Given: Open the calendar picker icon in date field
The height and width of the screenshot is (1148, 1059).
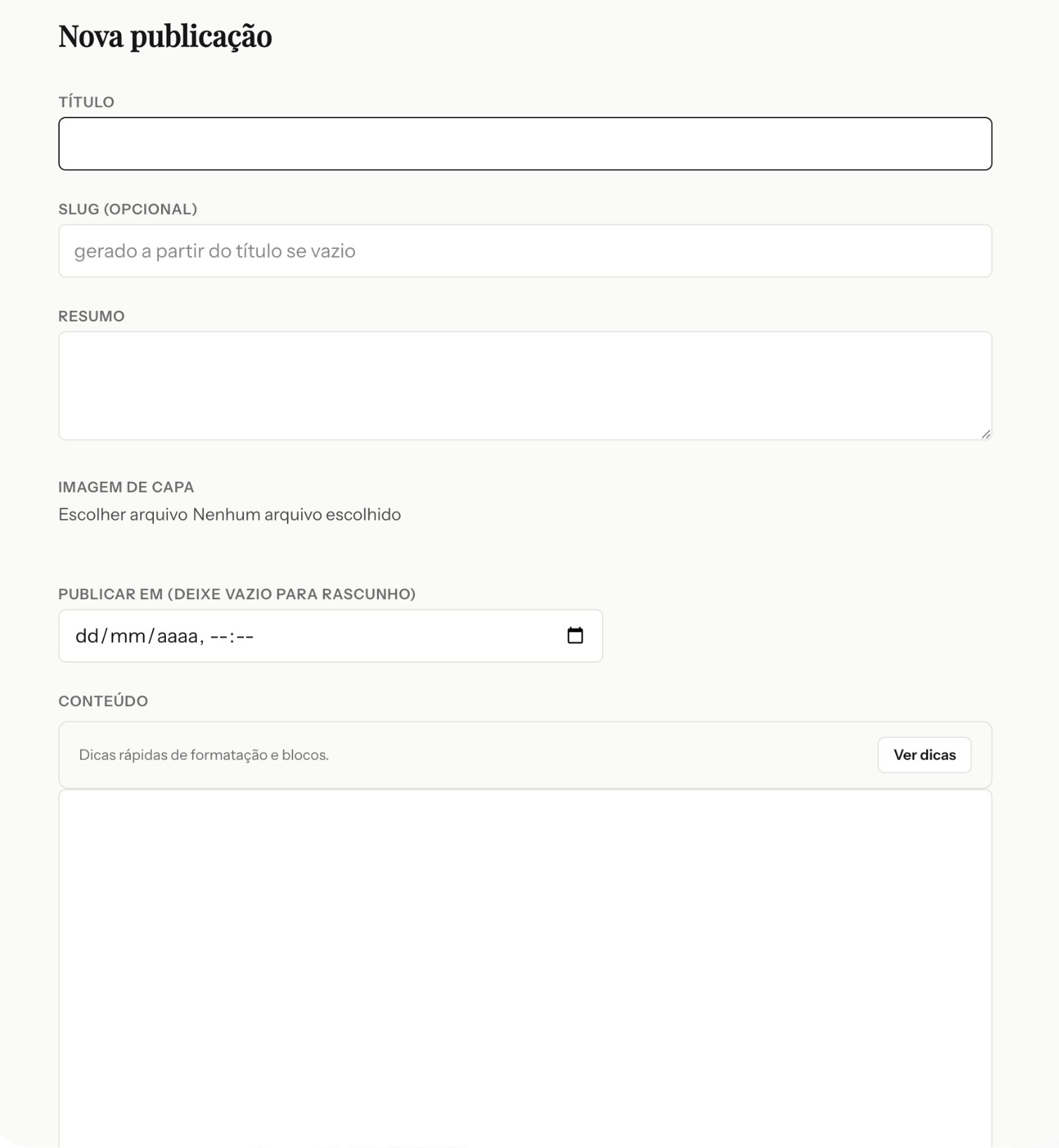Looking at the screenshot, I should (x=575, y=636).
